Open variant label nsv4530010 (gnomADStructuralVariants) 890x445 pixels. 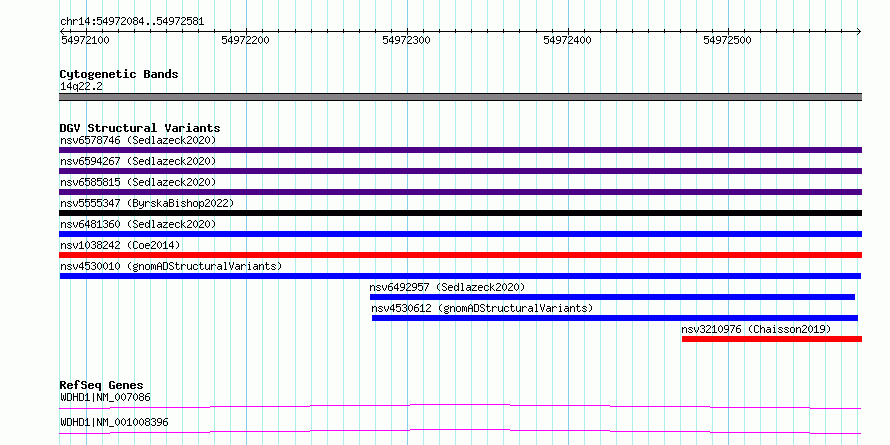pyautogui.click(x=171, y=266)
